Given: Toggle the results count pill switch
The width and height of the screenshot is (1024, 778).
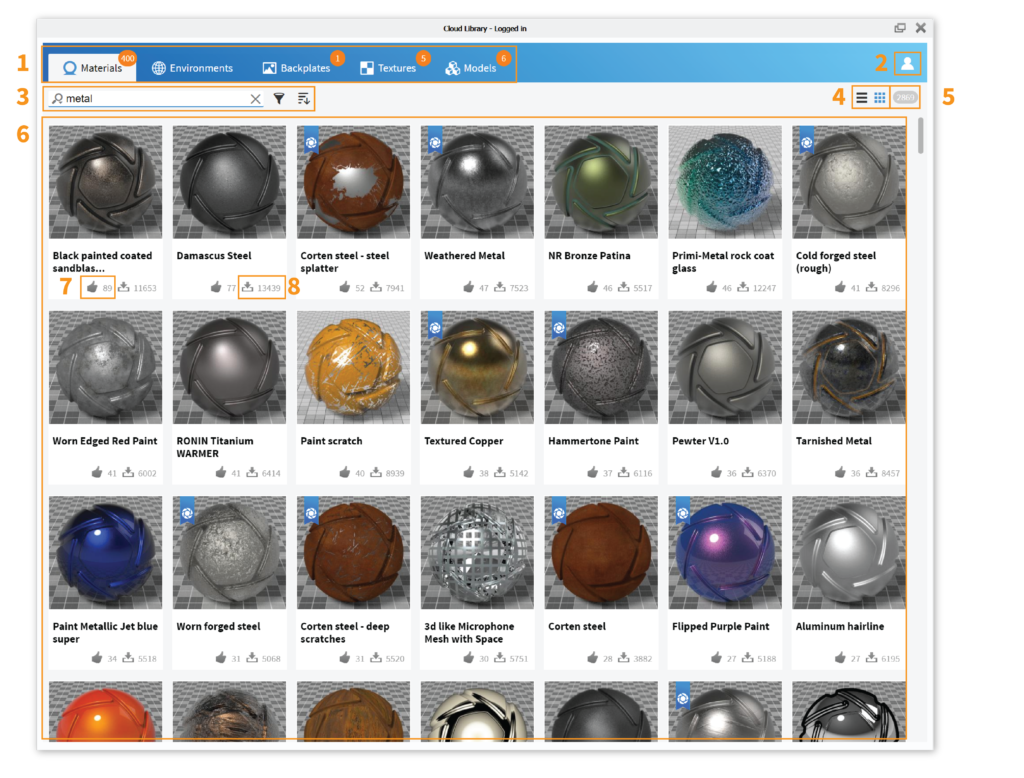Looking at the screenshot, I should (x=904, y=98).
